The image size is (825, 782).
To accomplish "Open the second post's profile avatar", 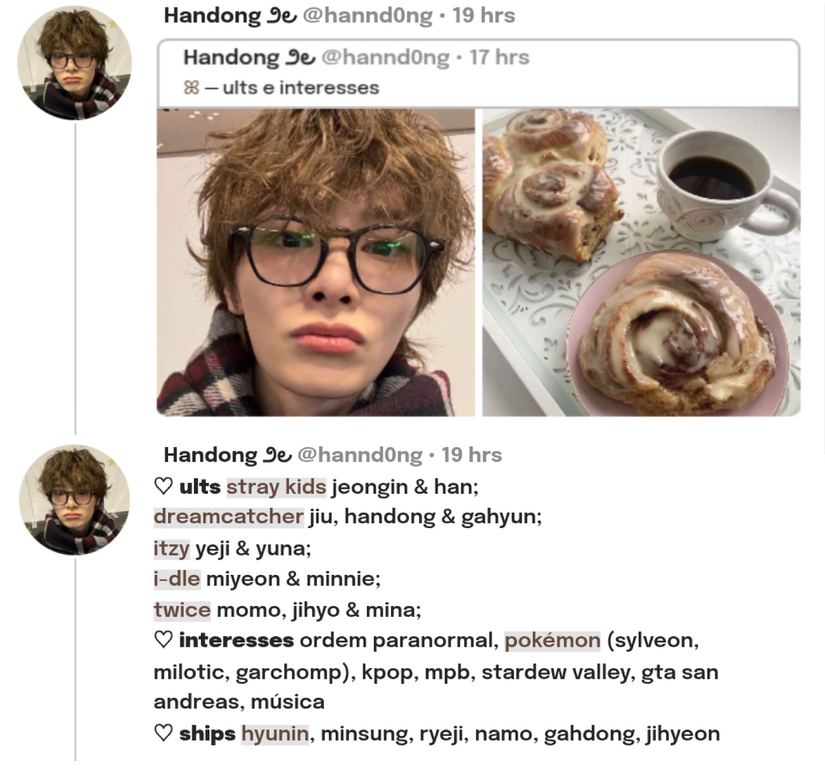I will 75,500.
